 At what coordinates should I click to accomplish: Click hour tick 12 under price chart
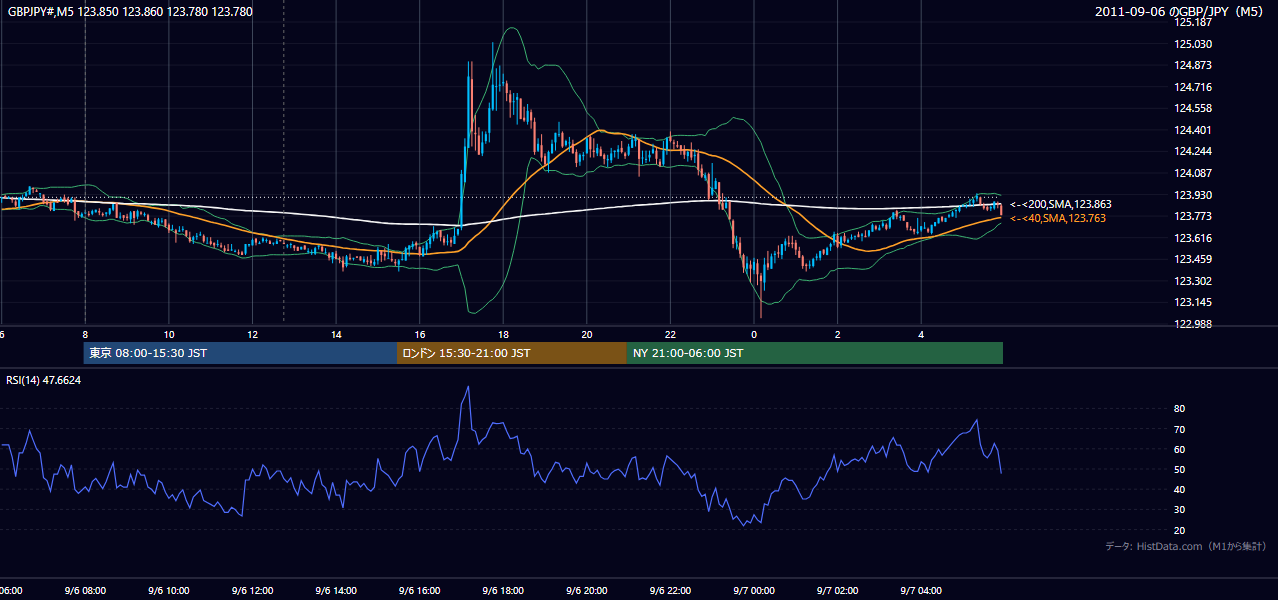click(x=253, y=335)
